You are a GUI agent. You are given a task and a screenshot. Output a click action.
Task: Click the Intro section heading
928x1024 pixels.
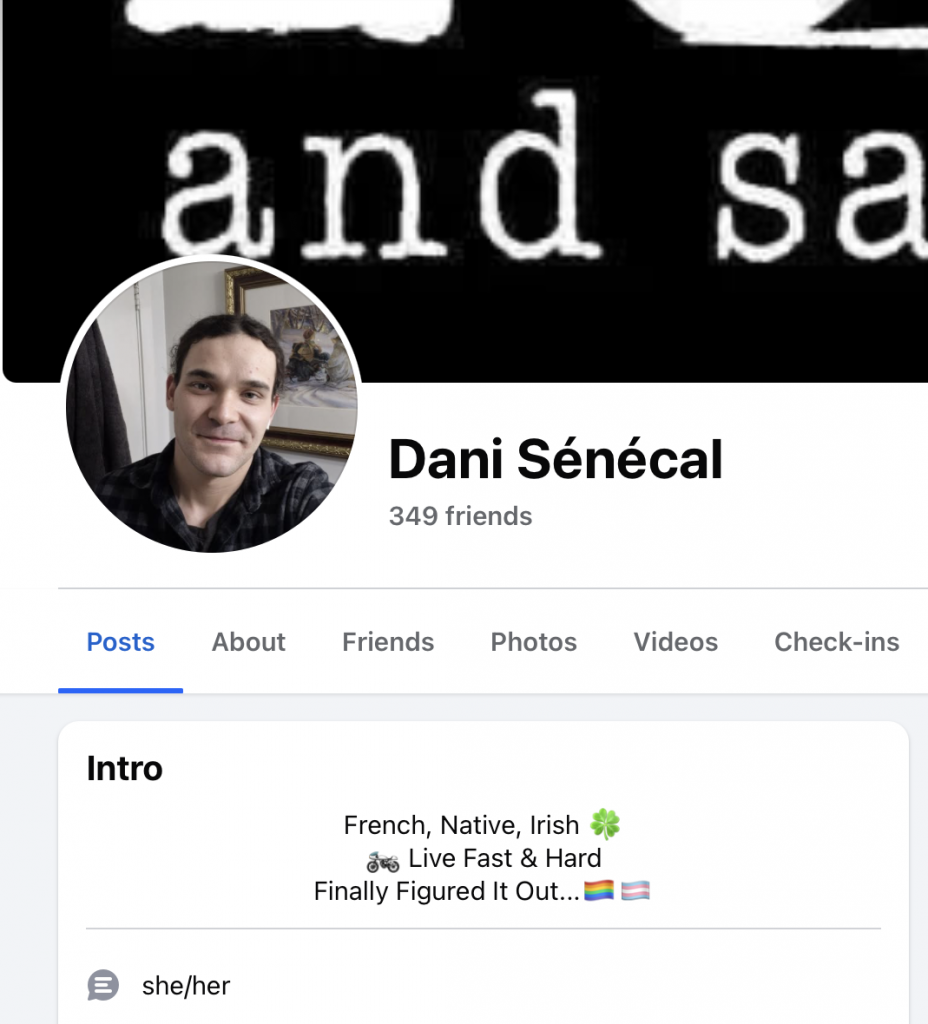(x=125, y=768)
